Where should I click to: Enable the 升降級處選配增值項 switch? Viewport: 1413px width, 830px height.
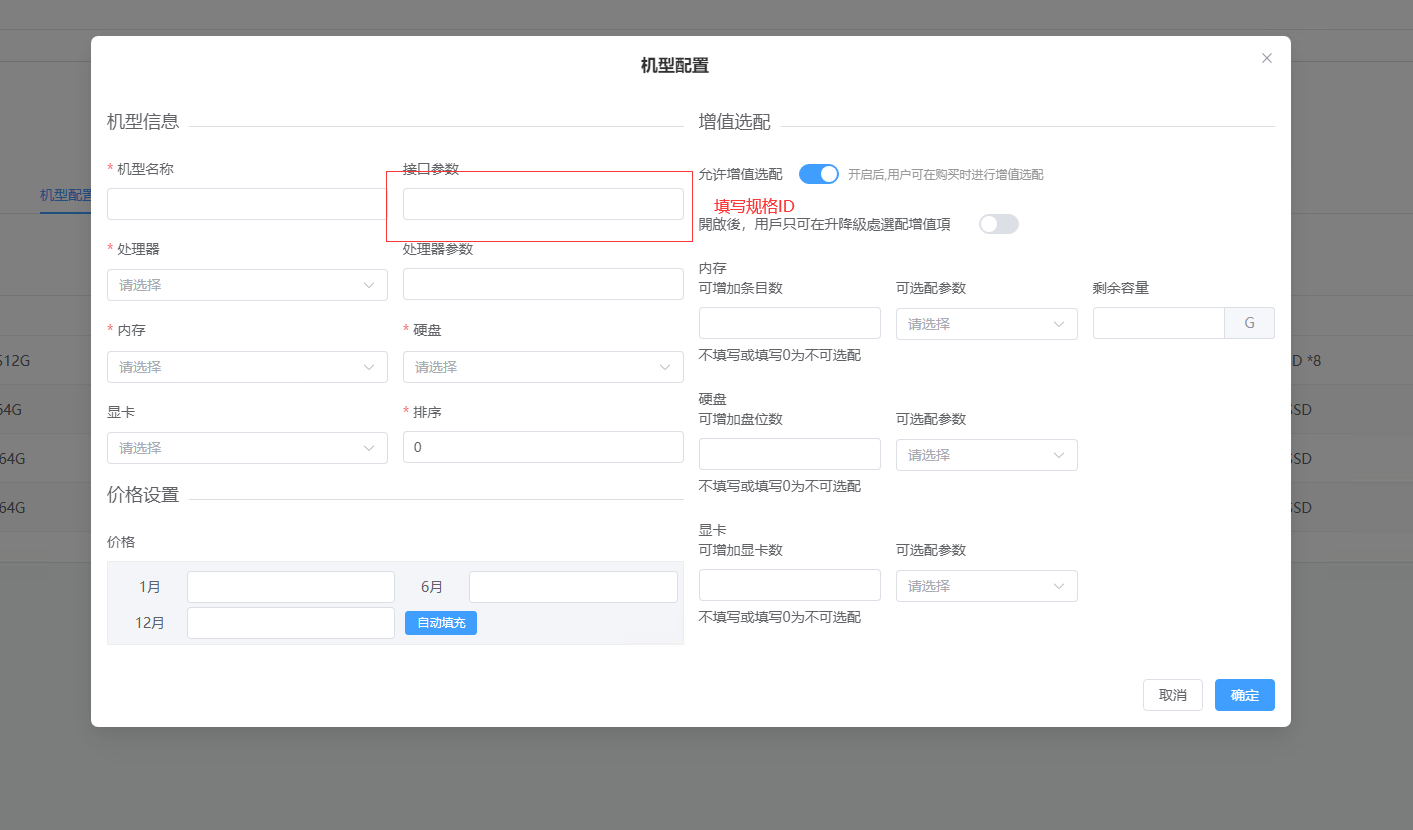tap(999, 224)
